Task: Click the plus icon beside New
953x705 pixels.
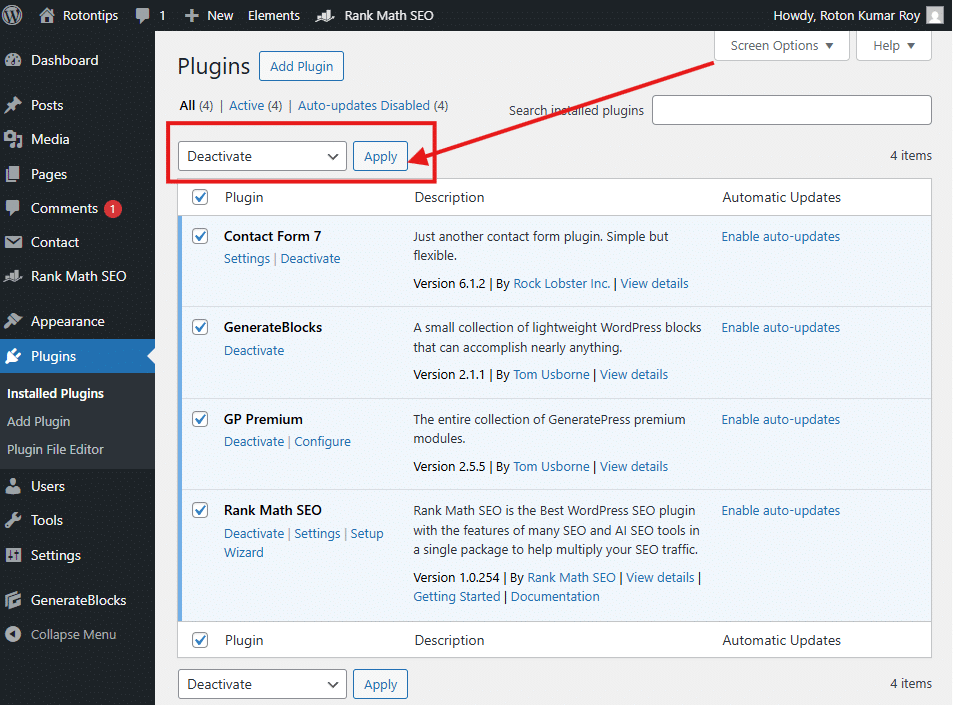Action: coord(191,15)
